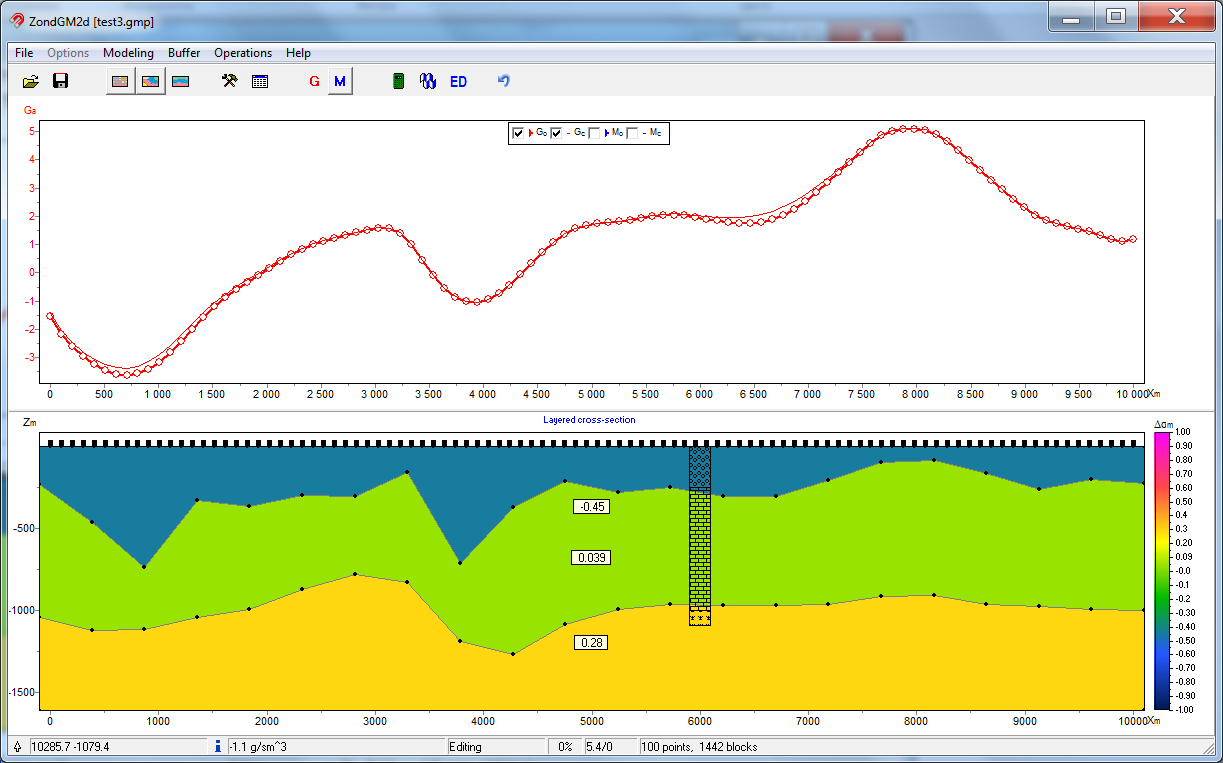Click the blue waveform icon
This screenshot has width=1223, height=763.
428,81
